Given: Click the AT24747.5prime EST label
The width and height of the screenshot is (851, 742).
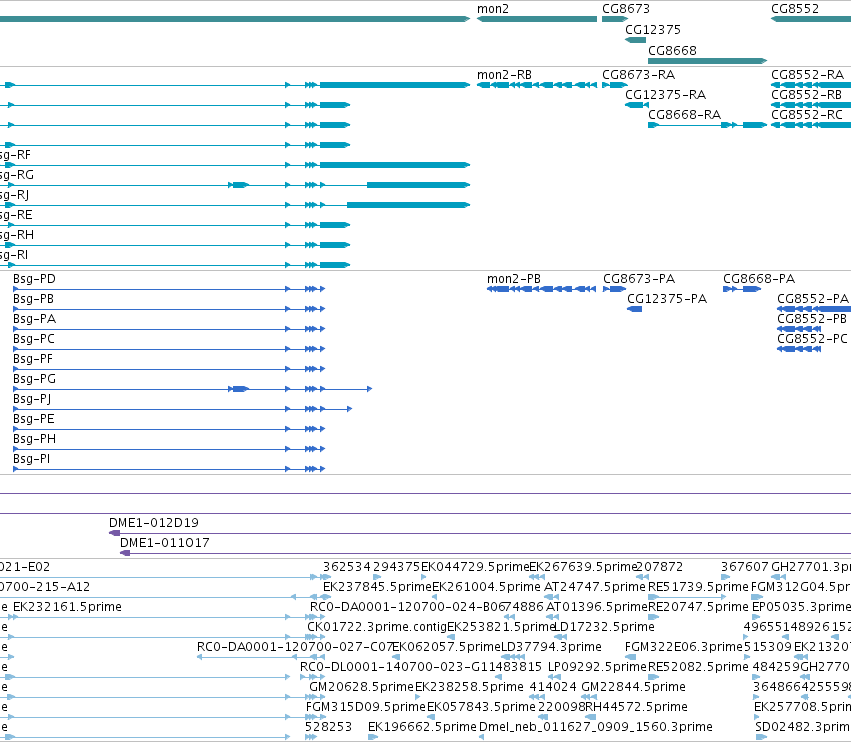Looking at the screenshot, I should pos(595,587).
